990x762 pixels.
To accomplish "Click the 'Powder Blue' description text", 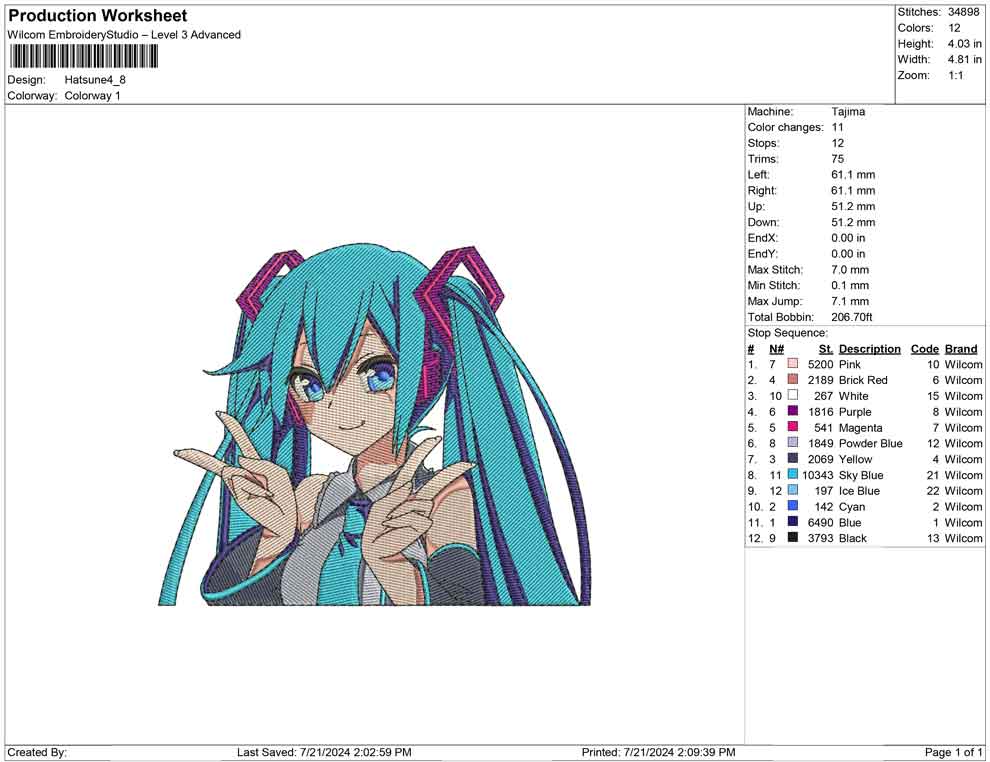I will 870,443.
